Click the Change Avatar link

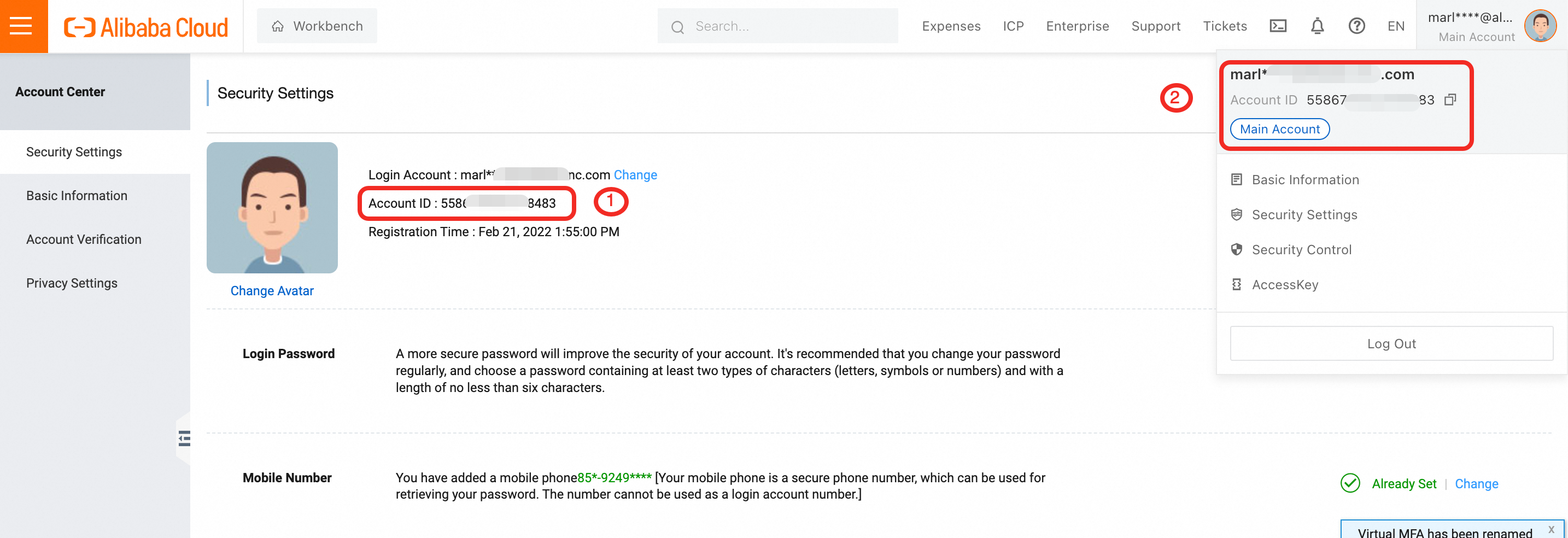(272, 291)
